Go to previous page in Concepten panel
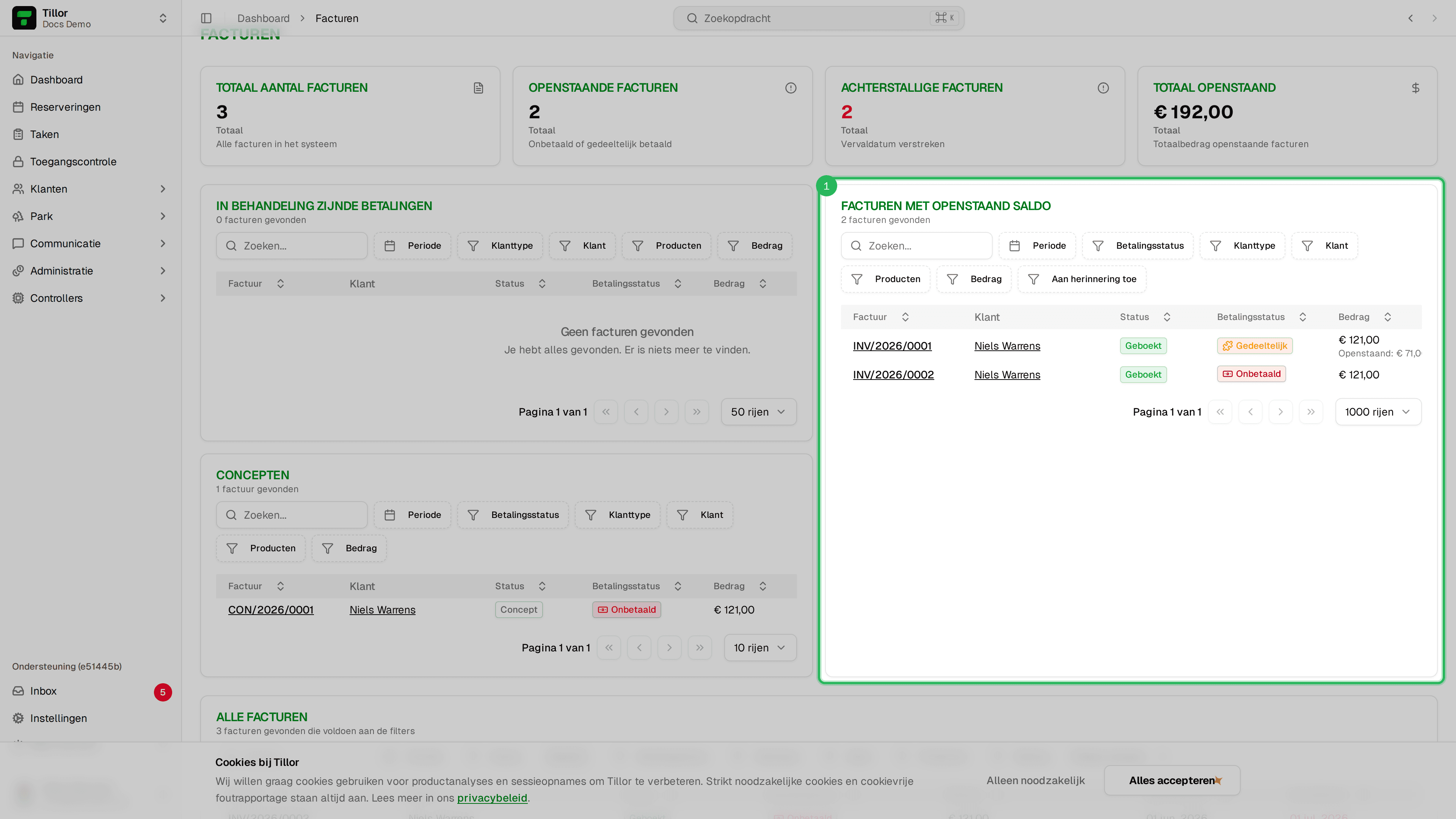This screenshot has width=1456, height=819. 639,648
